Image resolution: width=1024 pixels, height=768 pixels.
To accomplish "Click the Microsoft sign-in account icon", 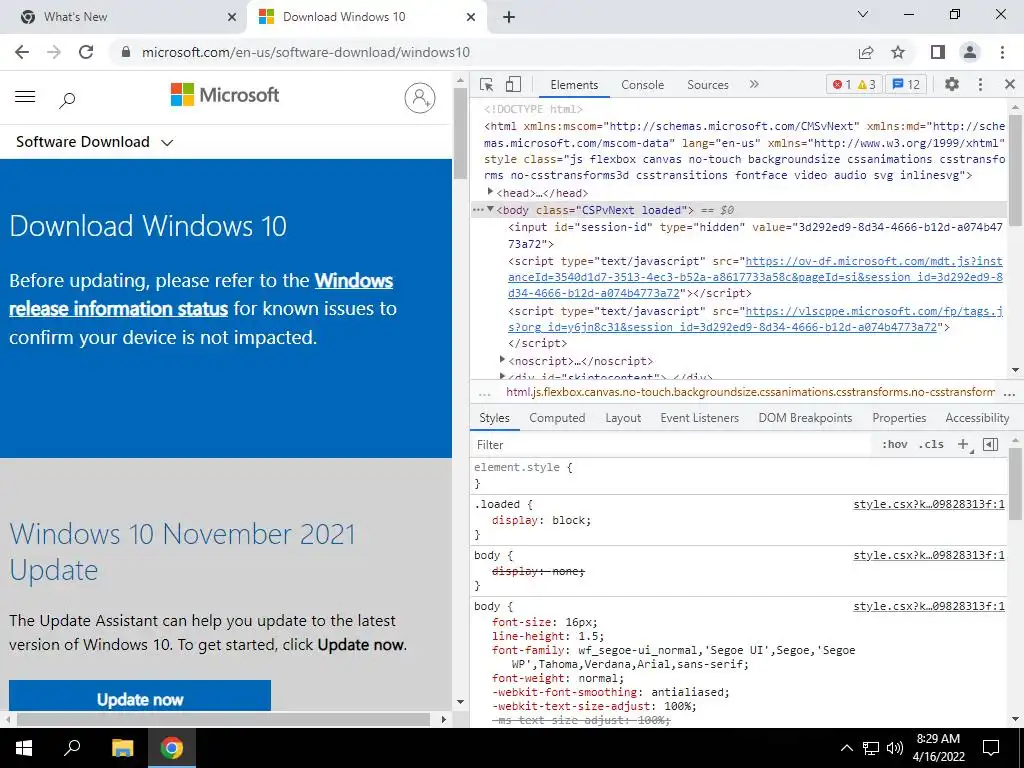I will coord(420,97).
